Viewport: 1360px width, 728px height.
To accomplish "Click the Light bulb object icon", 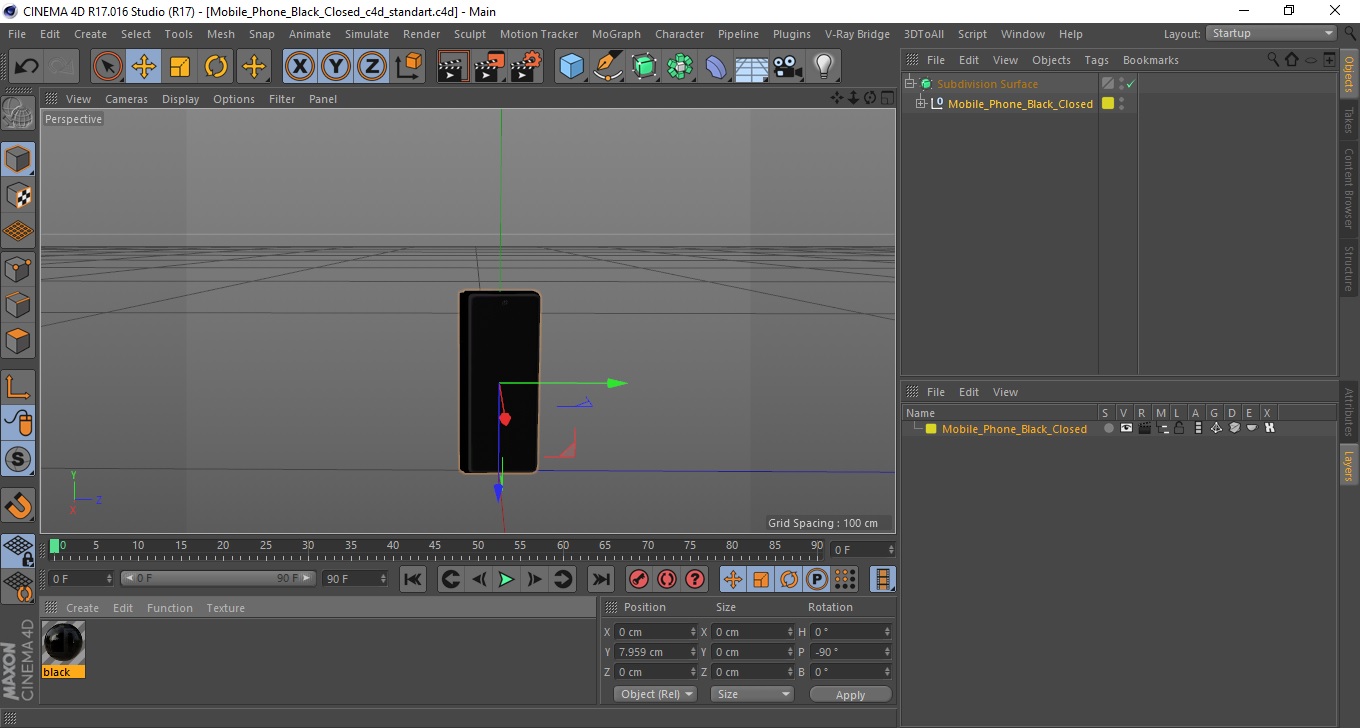I will click(x=823, y=67).
